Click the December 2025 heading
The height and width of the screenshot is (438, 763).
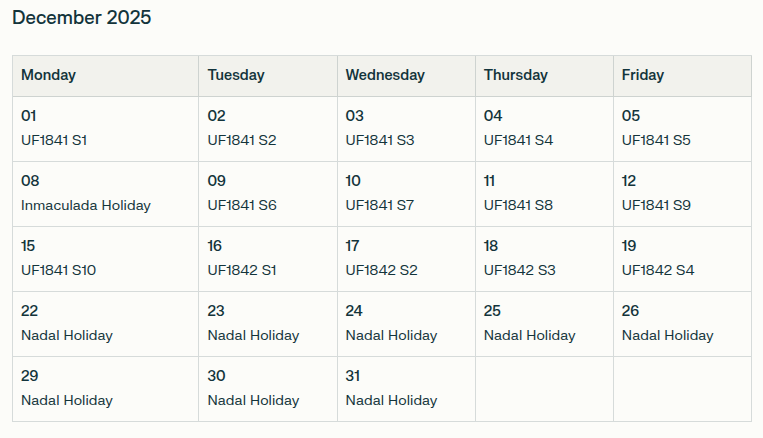tap(82, 18)
